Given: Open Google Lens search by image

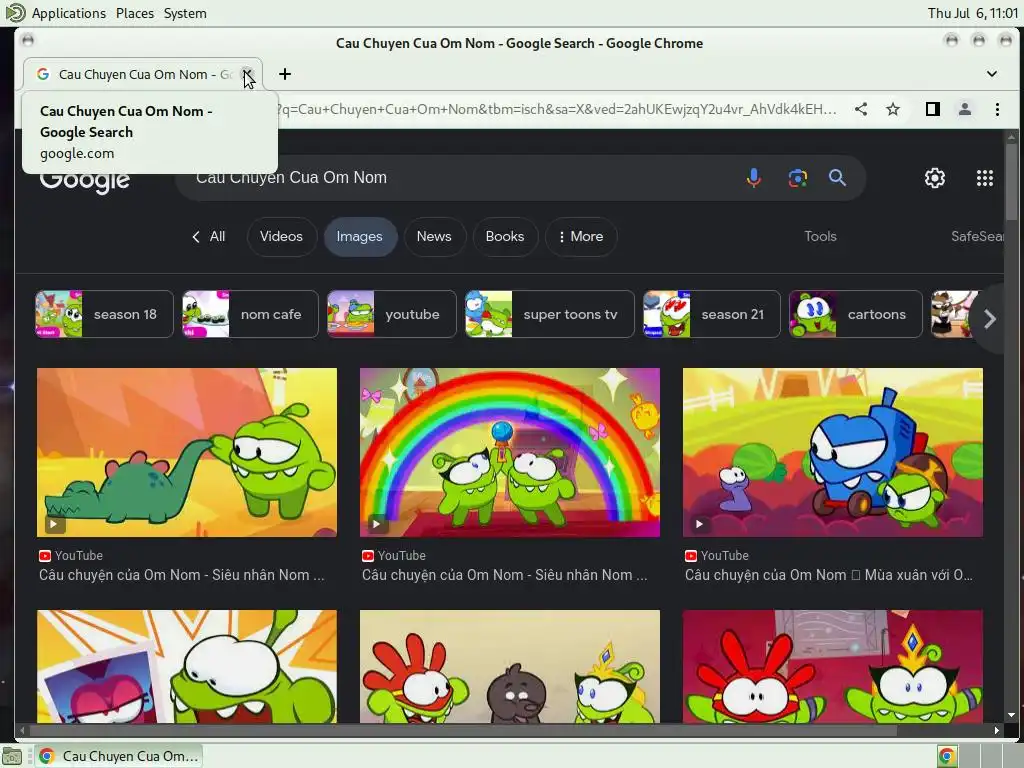Looking at the screenshot, I should pos(797,178).
